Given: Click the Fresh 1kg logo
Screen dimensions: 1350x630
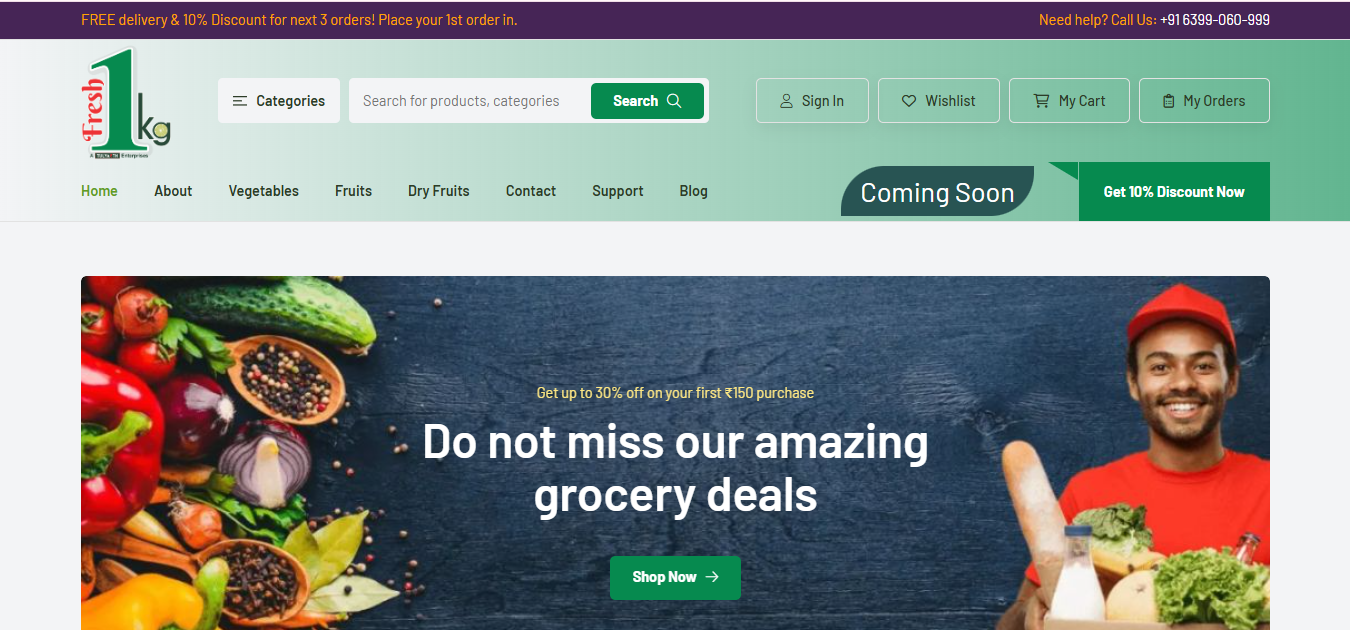Looking at the screenshot, I should click(126, 104).
